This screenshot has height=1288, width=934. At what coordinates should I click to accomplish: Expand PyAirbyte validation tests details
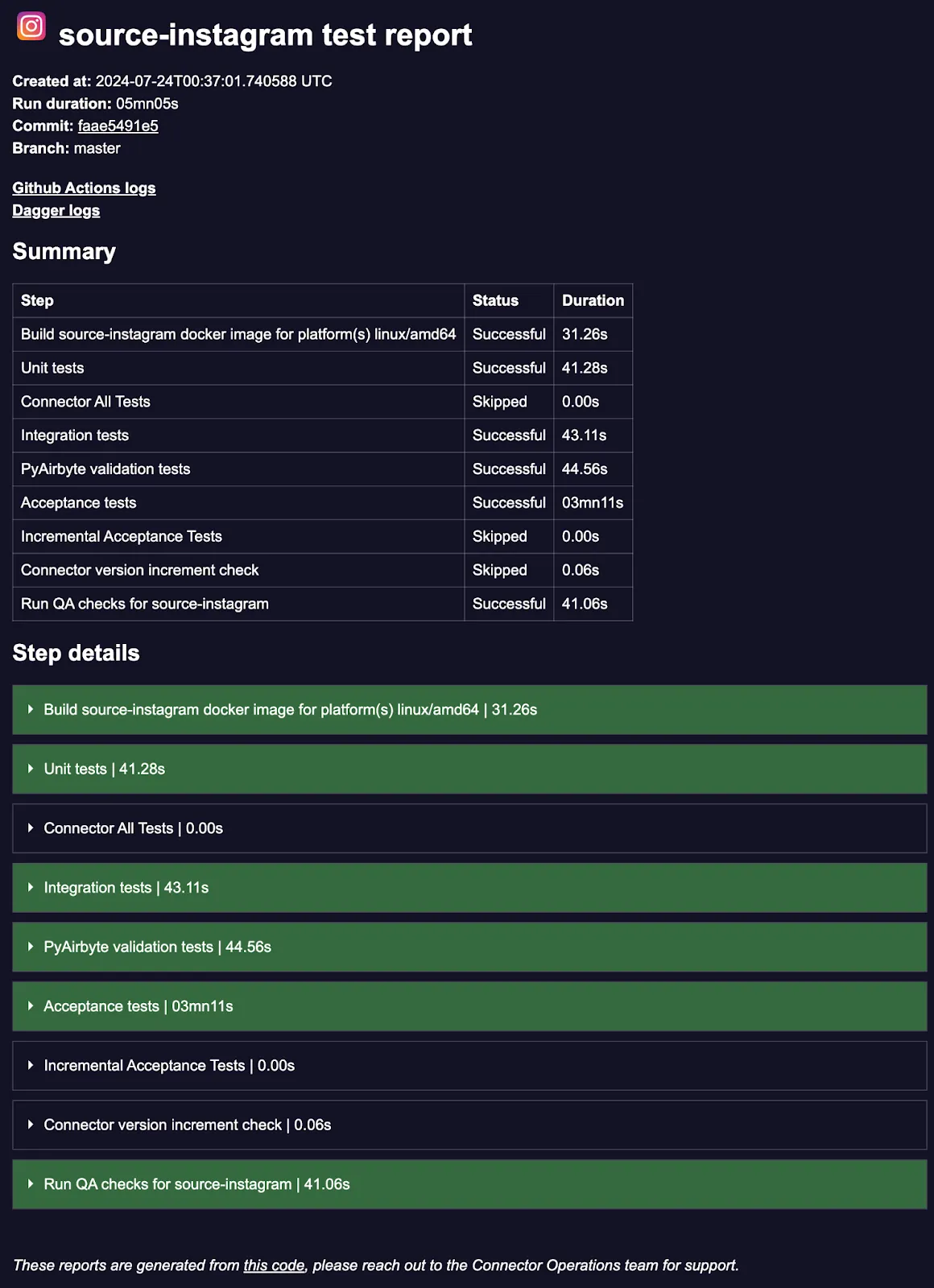click(x=469, y=947)
